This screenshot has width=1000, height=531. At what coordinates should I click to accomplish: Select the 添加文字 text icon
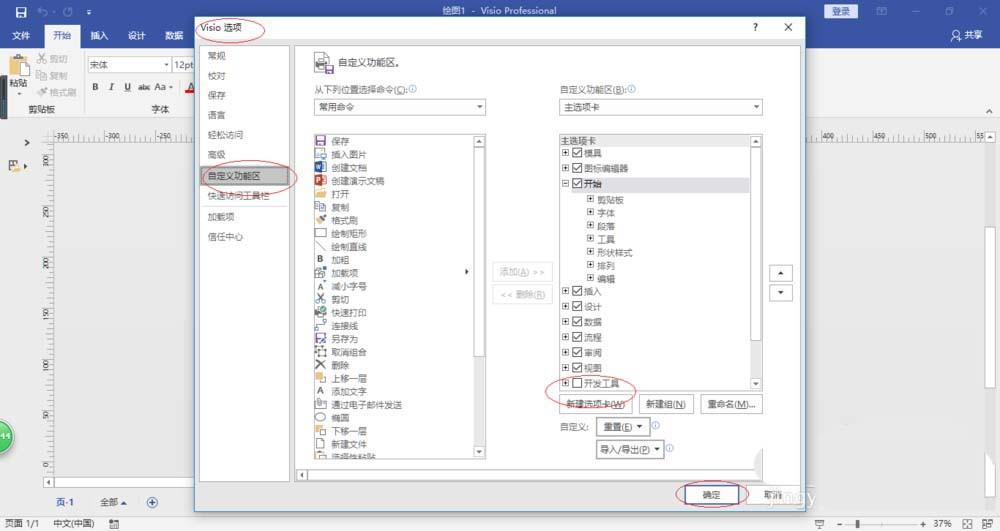[321, 391]
